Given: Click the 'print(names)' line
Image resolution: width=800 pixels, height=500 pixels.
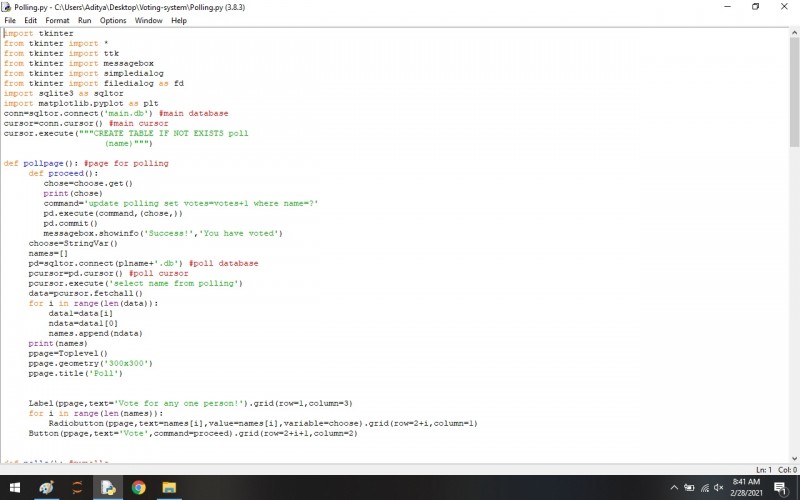Looking at the screenshot, I should click(58, 343).
